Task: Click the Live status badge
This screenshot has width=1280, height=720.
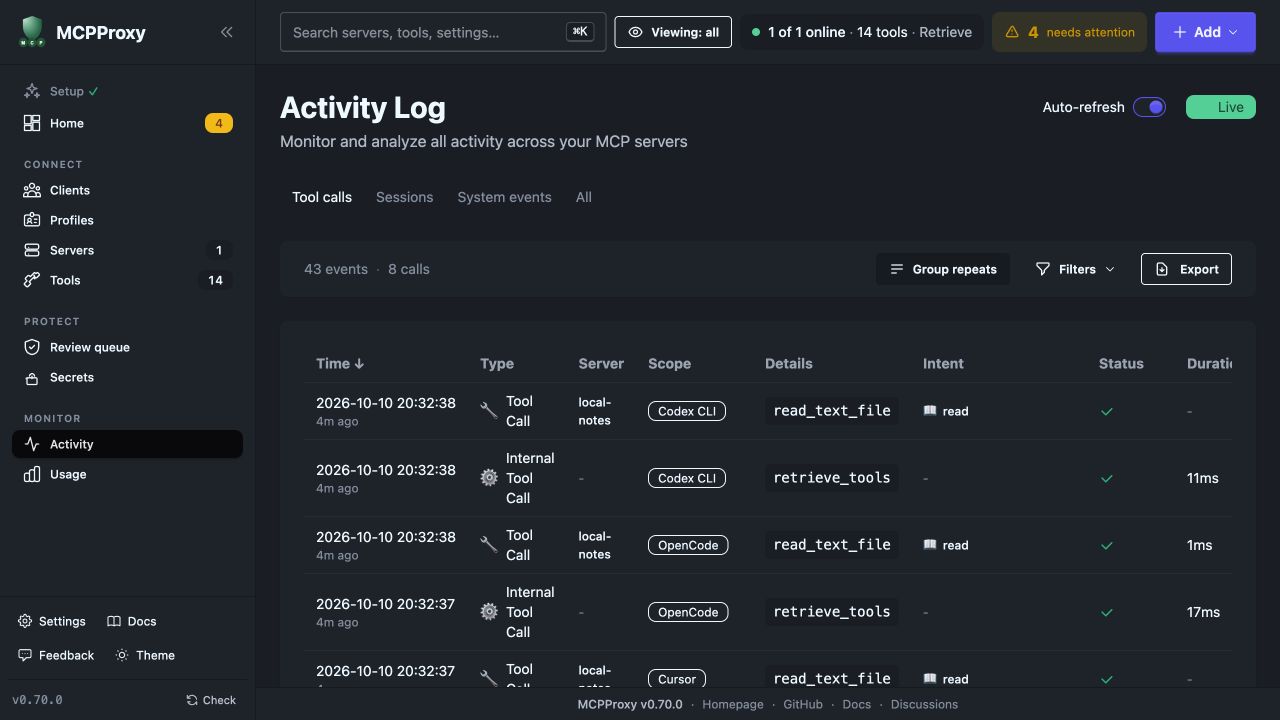Action: (x=1220, y=107)
